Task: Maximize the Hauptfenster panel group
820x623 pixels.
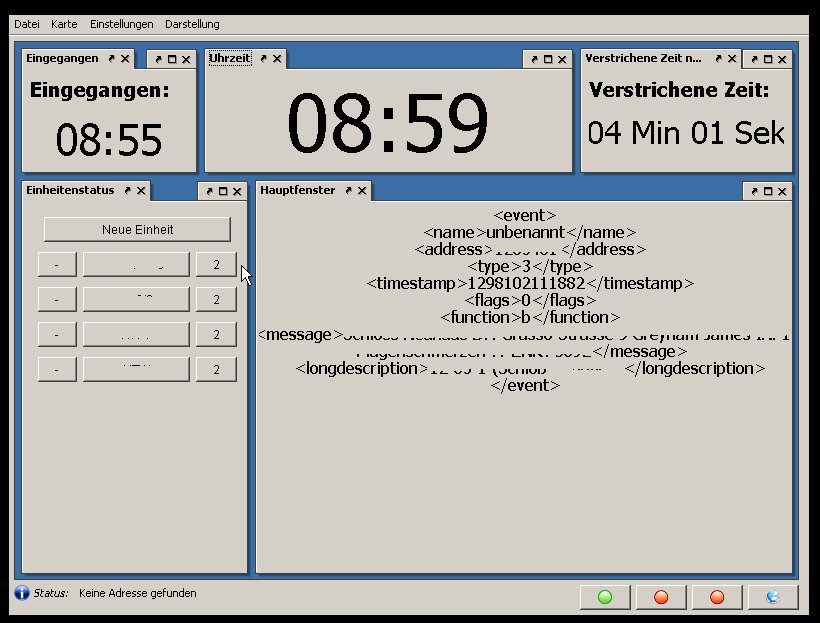Action: [768, 191]
